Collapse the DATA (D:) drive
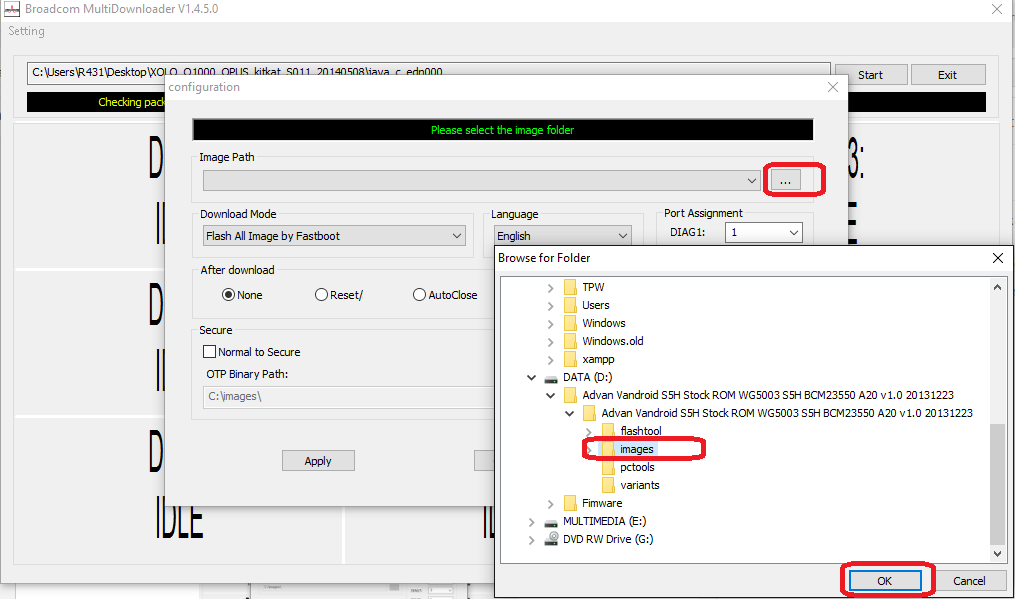 pyautogui.click(x=531, y=377)
